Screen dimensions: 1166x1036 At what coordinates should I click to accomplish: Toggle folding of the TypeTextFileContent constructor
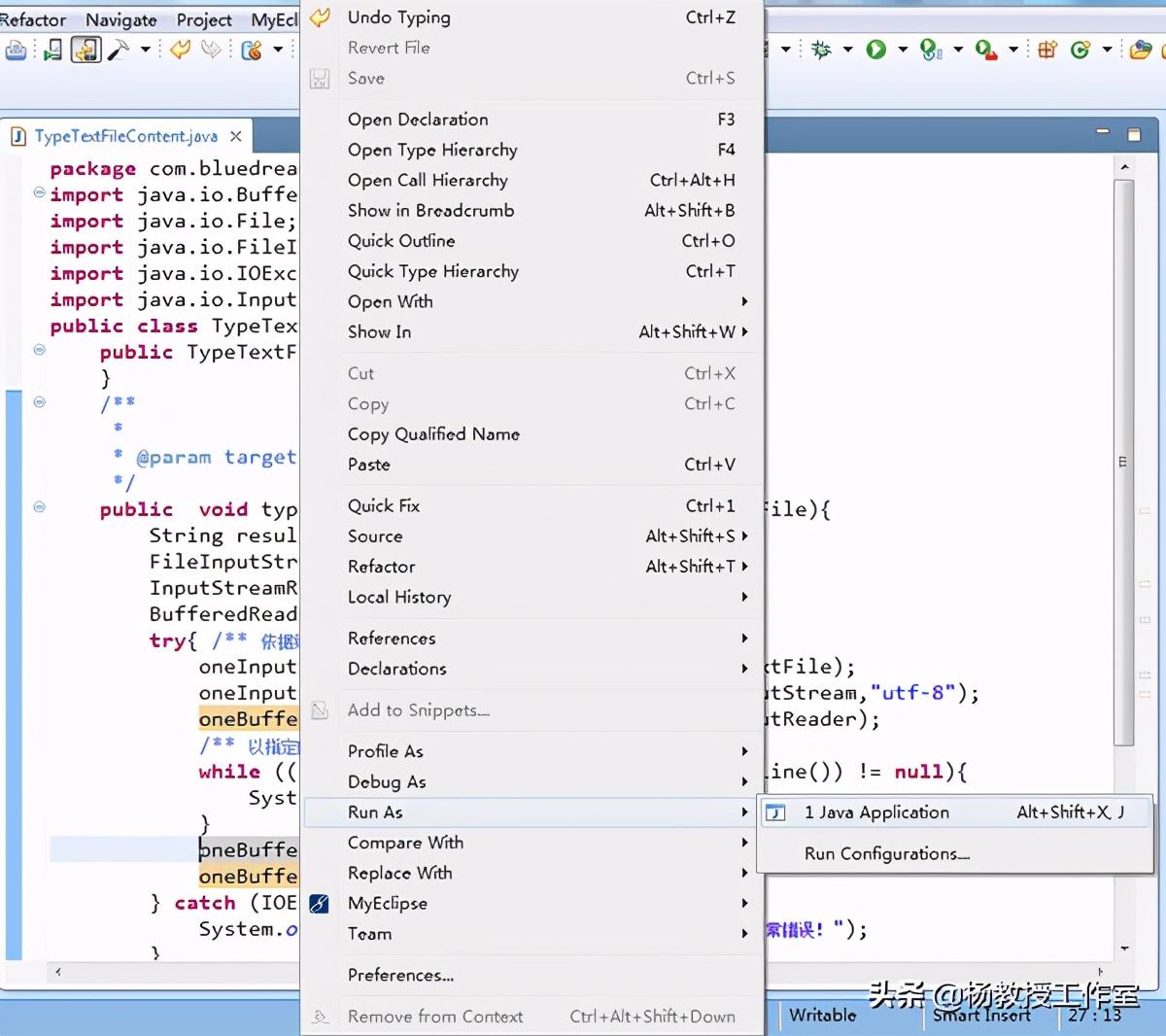click(x=40, y=350)
